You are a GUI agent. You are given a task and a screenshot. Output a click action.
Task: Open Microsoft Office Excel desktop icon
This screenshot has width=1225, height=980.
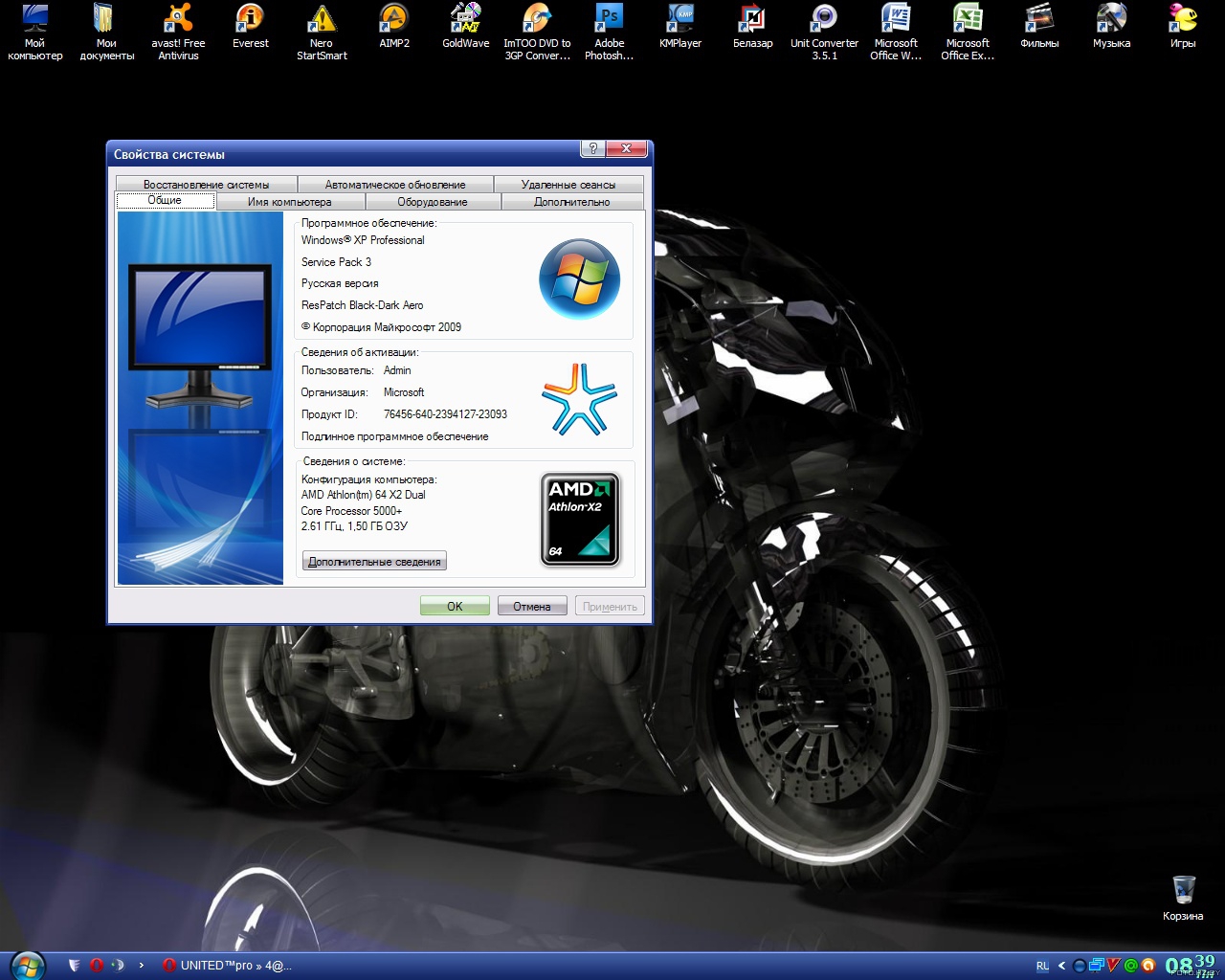968,32
